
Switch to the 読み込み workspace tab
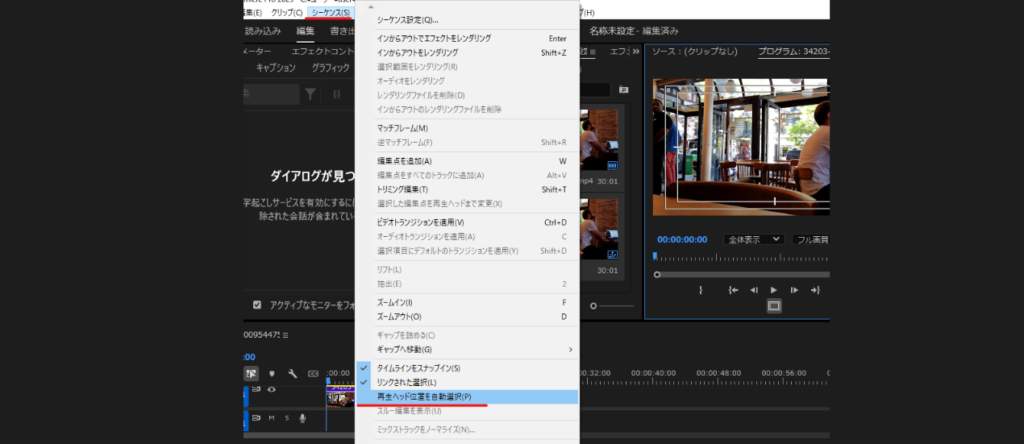[264, 32]
